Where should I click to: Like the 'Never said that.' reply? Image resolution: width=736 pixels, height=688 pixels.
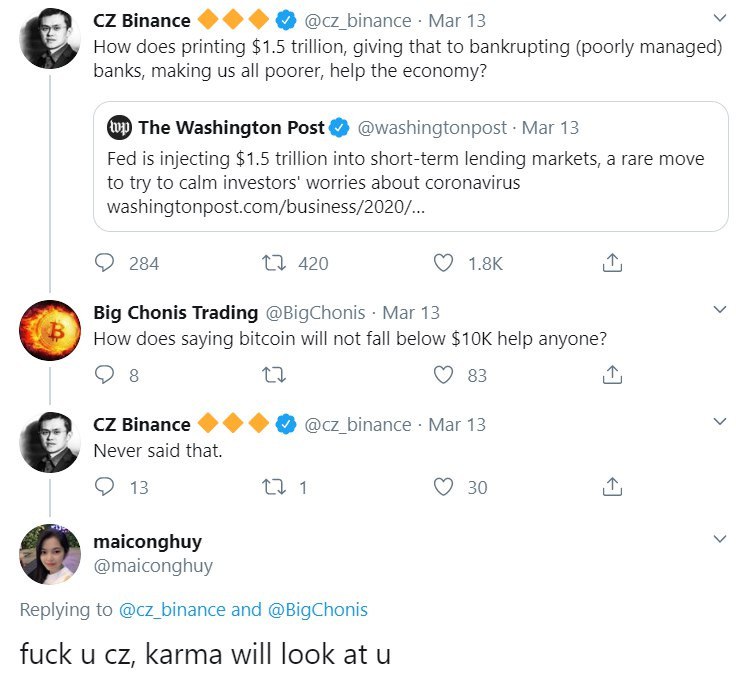[443, 487]
